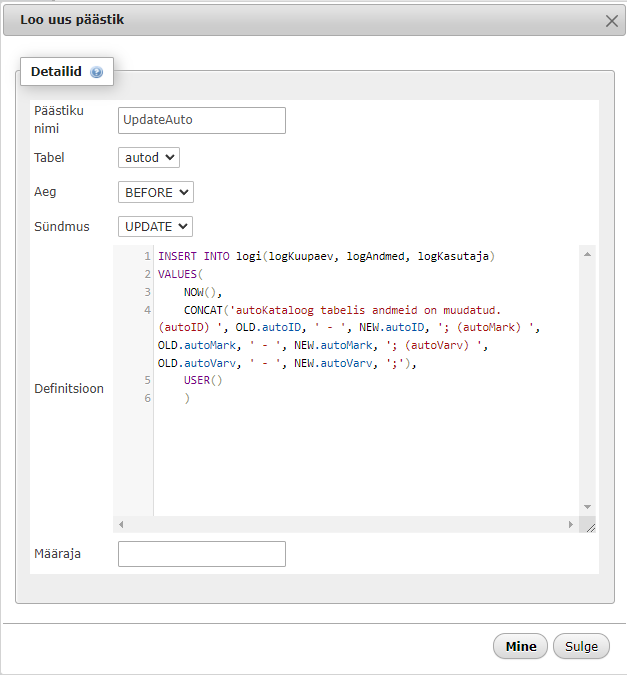Click the Tabel label

click(49, 158)
